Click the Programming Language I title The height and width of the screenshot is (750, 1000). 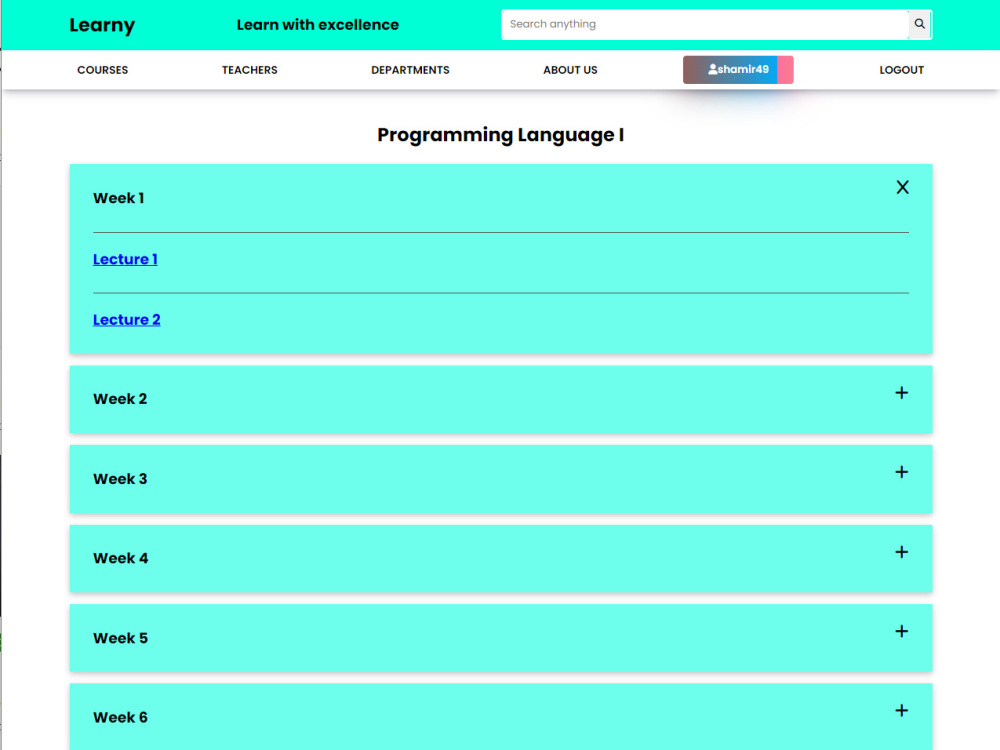pos(501,135)
